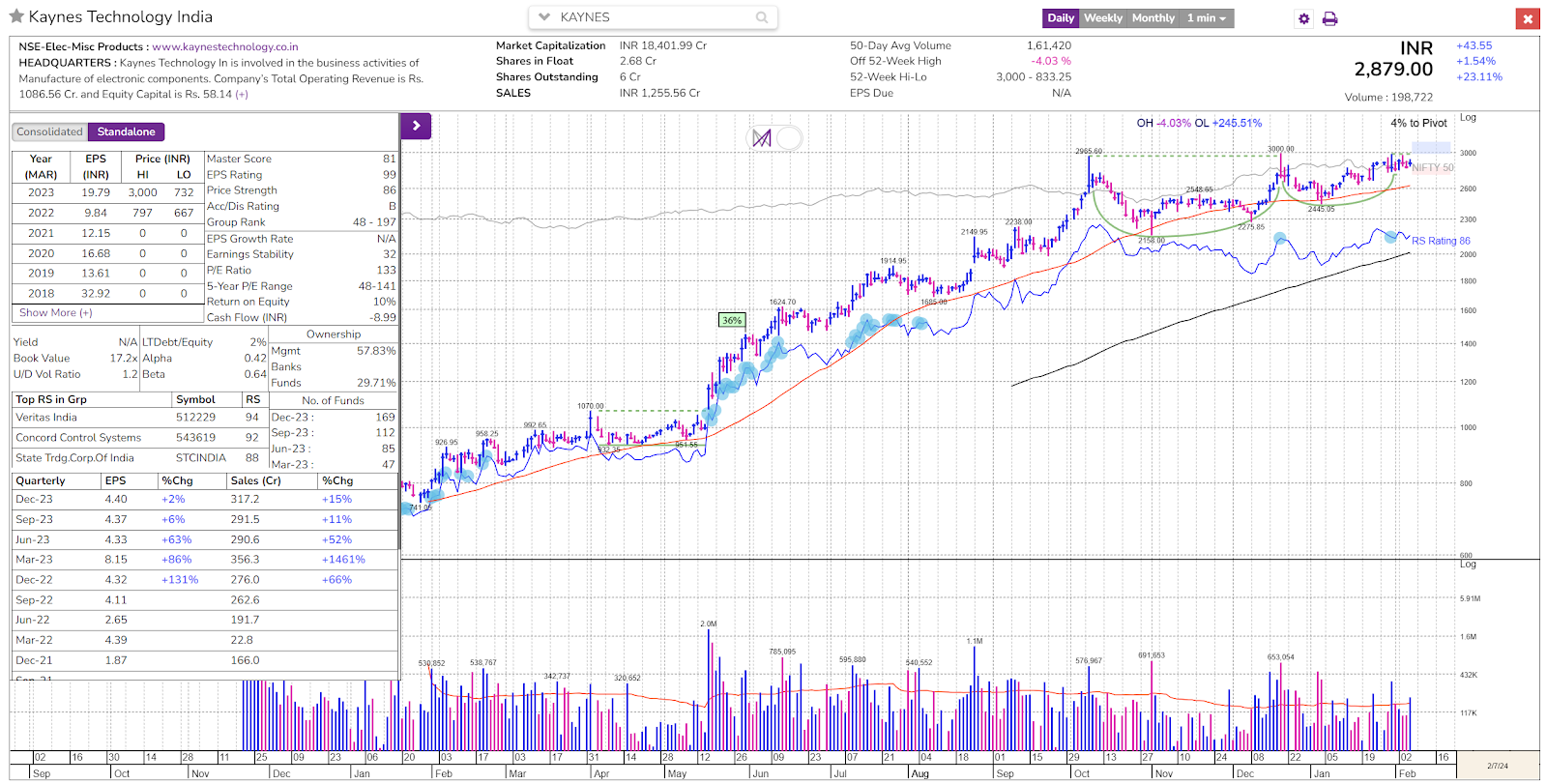
Task: Click Concord Control Systems row
Action: pyautogui.click(x=139, y=438)
